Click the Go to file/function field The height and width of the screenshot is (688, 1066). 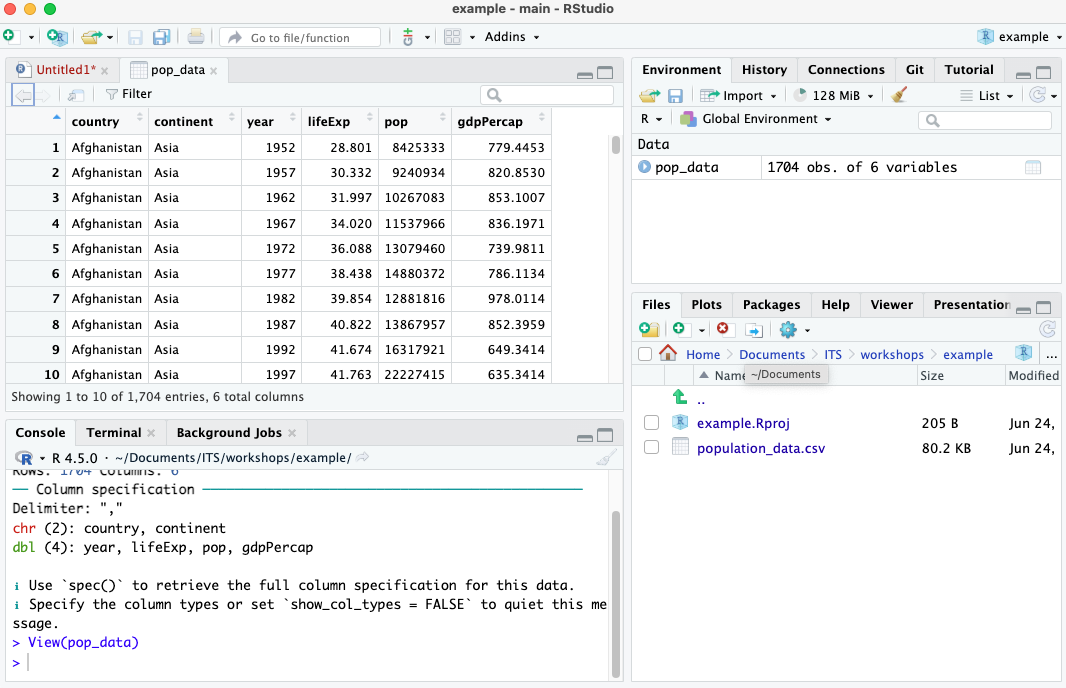[x=300, y=37]
